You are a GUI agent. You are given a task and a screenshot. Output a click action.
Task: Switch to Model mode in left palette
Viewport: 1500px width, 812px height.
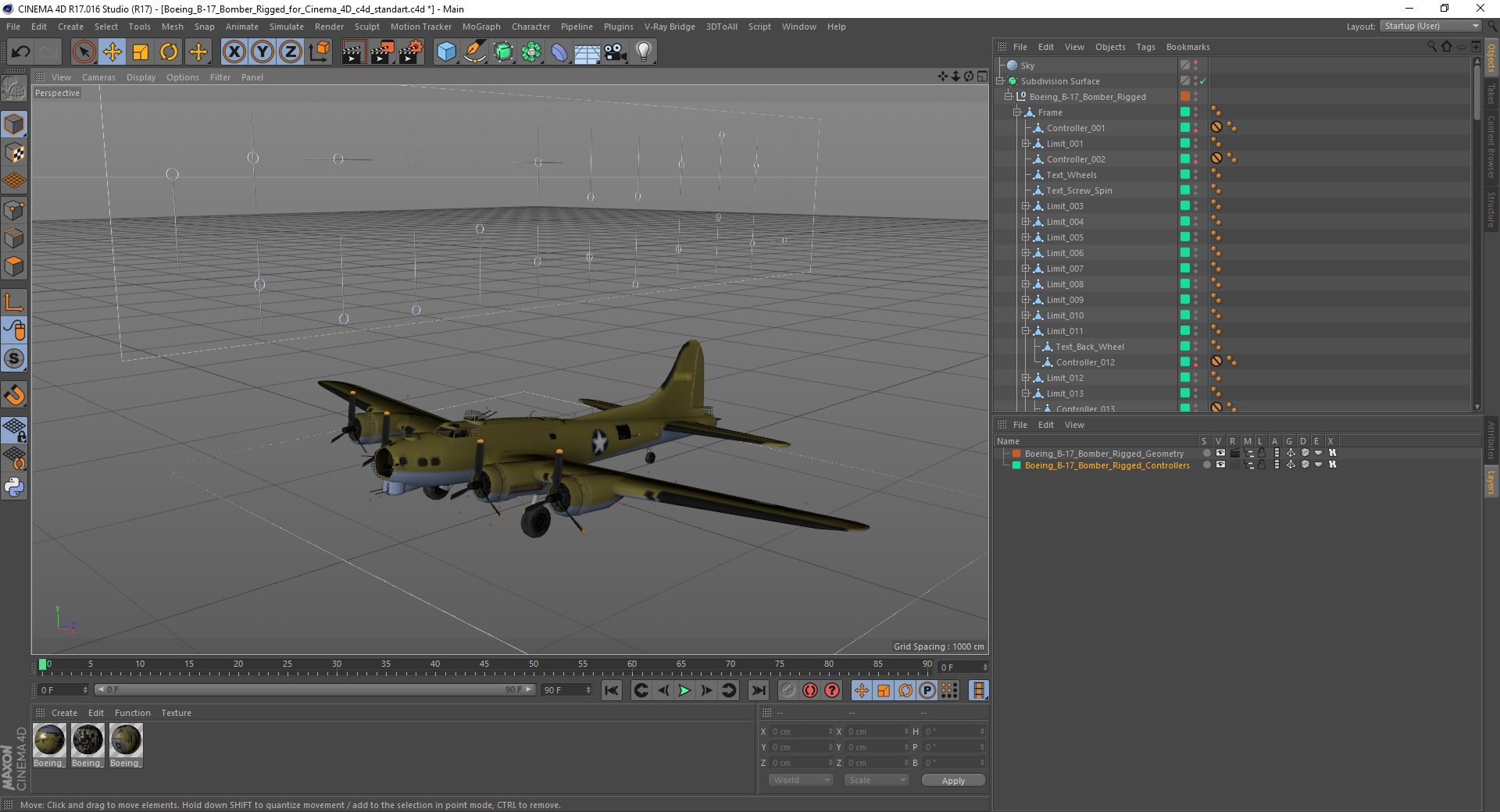(x=14, y=125)
